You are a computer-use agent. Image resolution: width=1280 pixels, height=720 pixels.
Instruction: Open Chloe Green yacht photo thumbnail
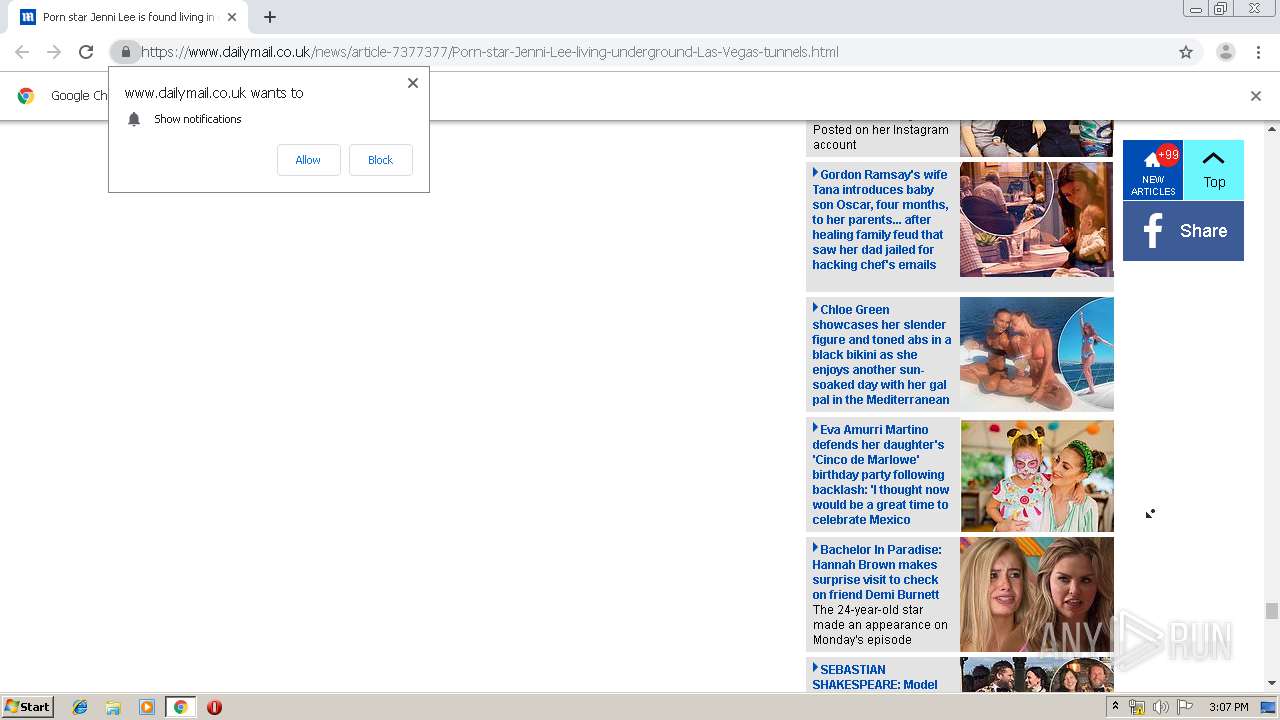click(1036, 354)
